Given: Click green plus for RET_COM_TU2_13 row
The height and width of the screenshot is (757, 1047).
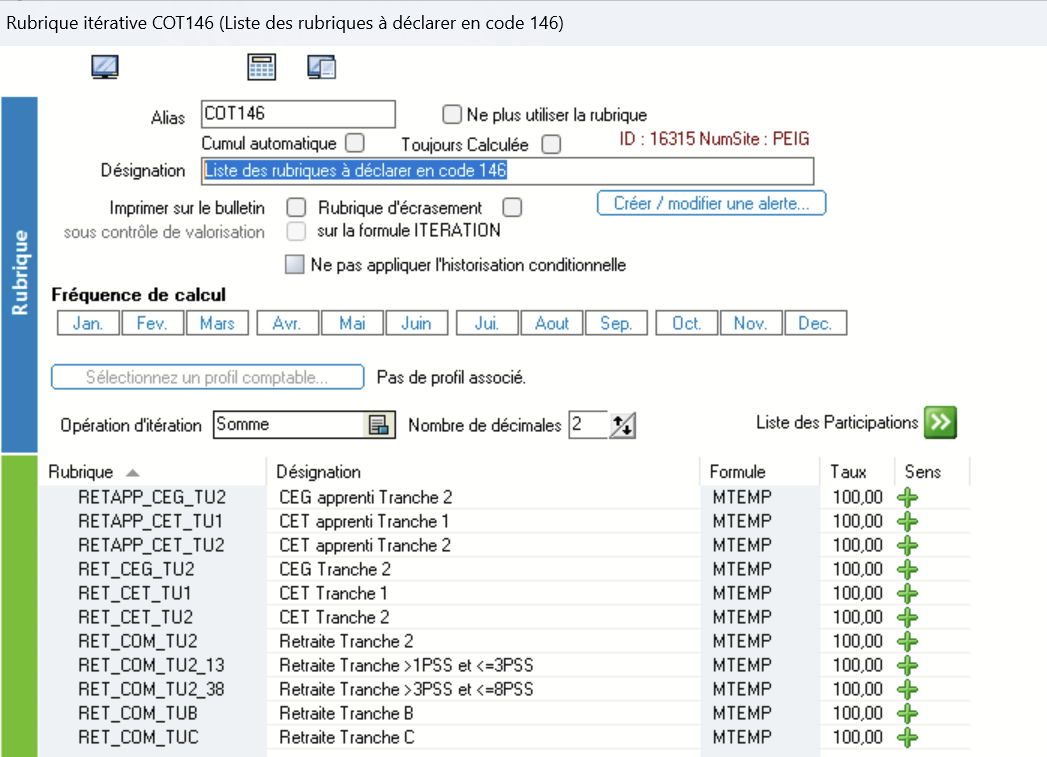Looking at the screenshot, I should click(x=907, y=665).
